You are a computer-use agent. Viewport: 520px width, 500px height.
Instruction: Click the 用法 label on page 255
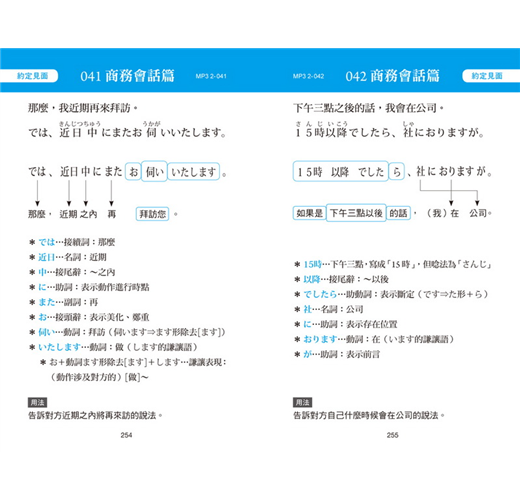click(x=302, y=402)
